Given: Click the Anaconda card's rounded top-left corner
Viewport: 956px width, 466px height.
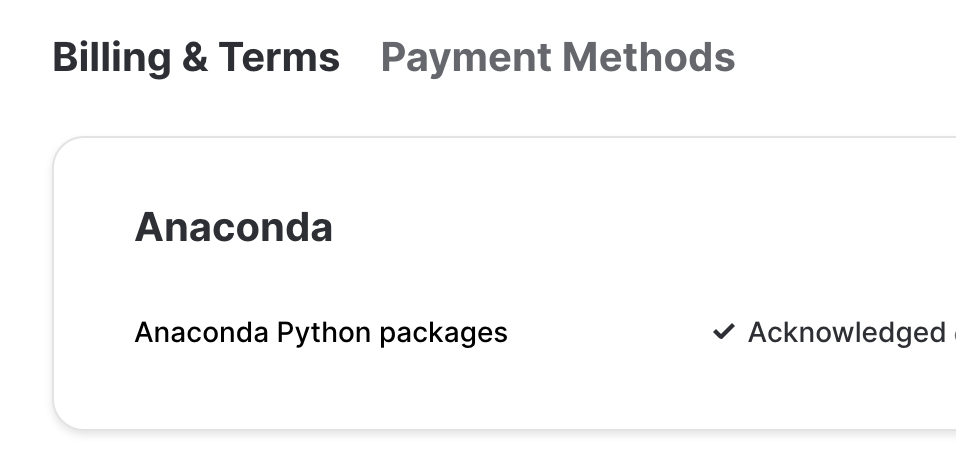Looking at the screenshot, I should click(62, 147).
